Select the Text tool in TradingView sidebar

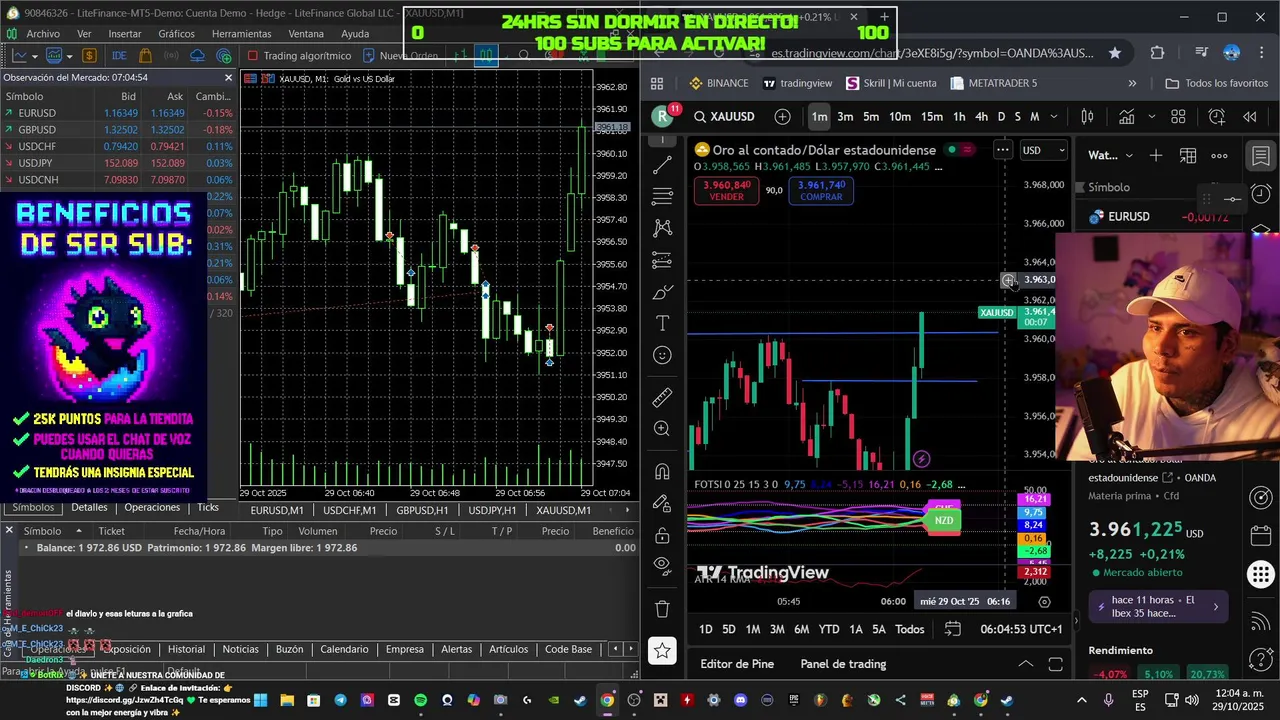(x=662, y=323)
